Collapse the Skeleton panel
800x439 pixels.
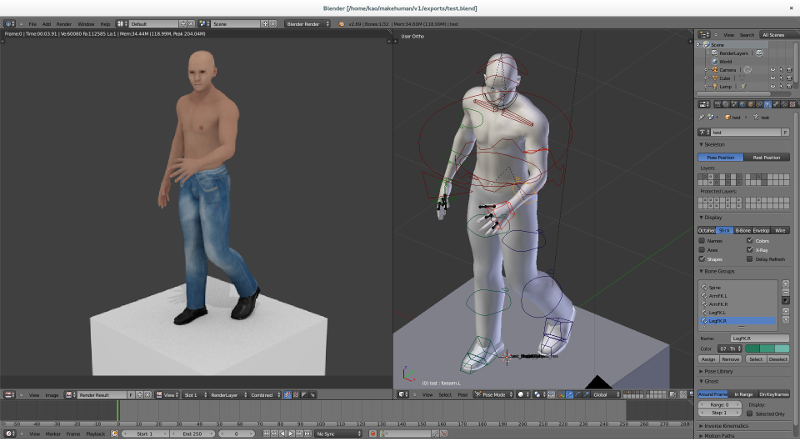click(x=716, y=144)
